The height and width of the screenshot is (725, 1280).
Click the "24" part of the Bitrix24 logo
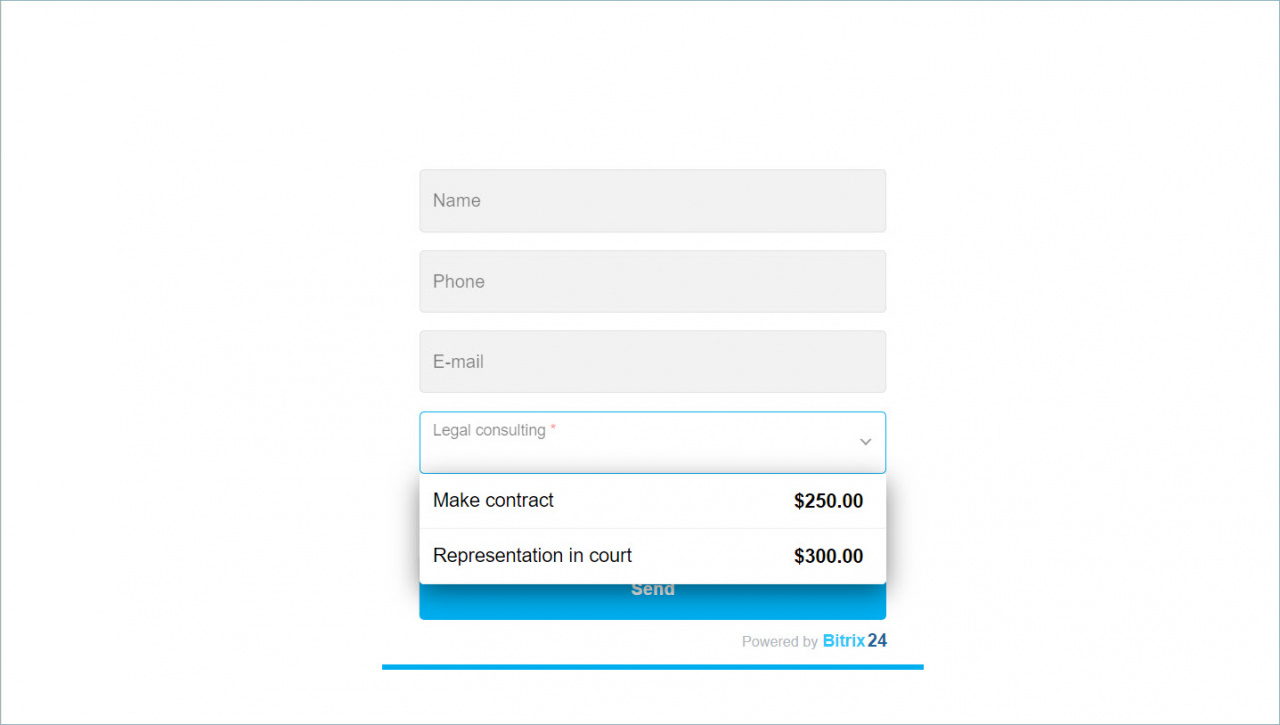pos(877,641)
